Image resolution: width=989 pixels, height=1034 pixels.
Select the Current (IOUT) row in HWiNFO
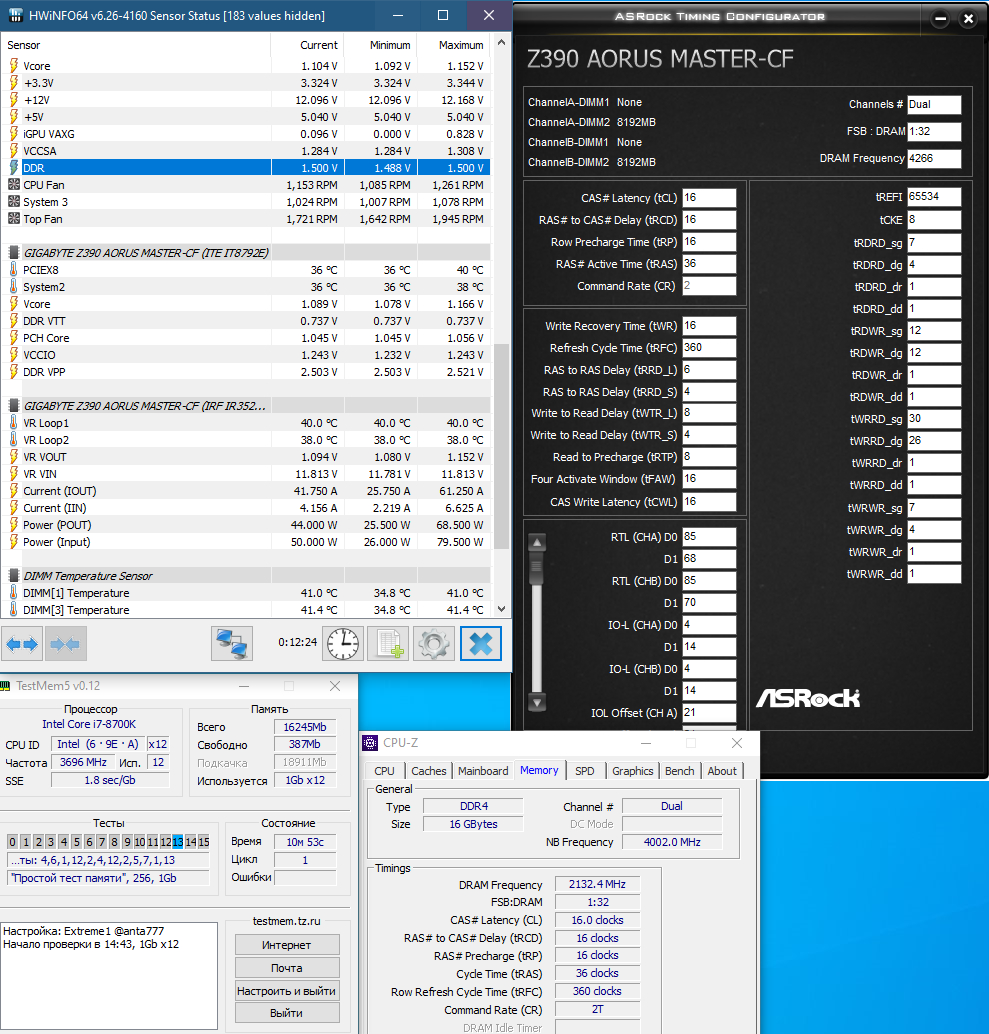pyautogui.click(x=247, y=491)
